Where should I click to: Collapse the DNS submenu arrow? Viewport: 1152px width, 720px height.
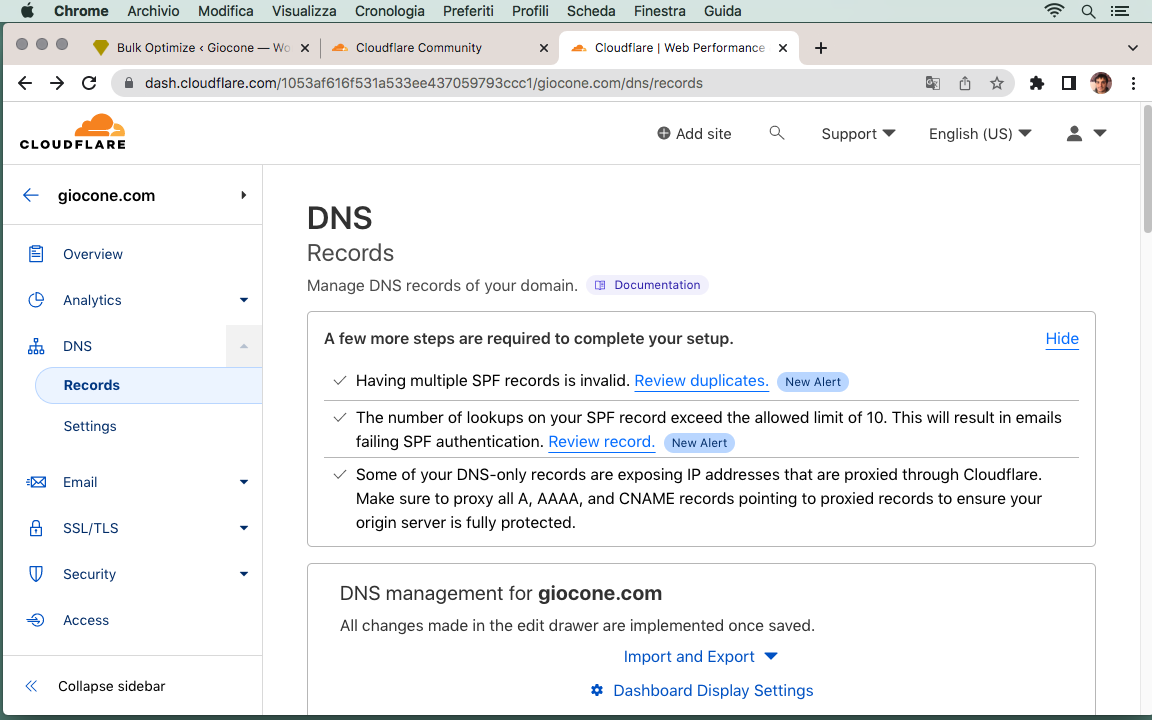pyautogui.click(x=244, y=346)
